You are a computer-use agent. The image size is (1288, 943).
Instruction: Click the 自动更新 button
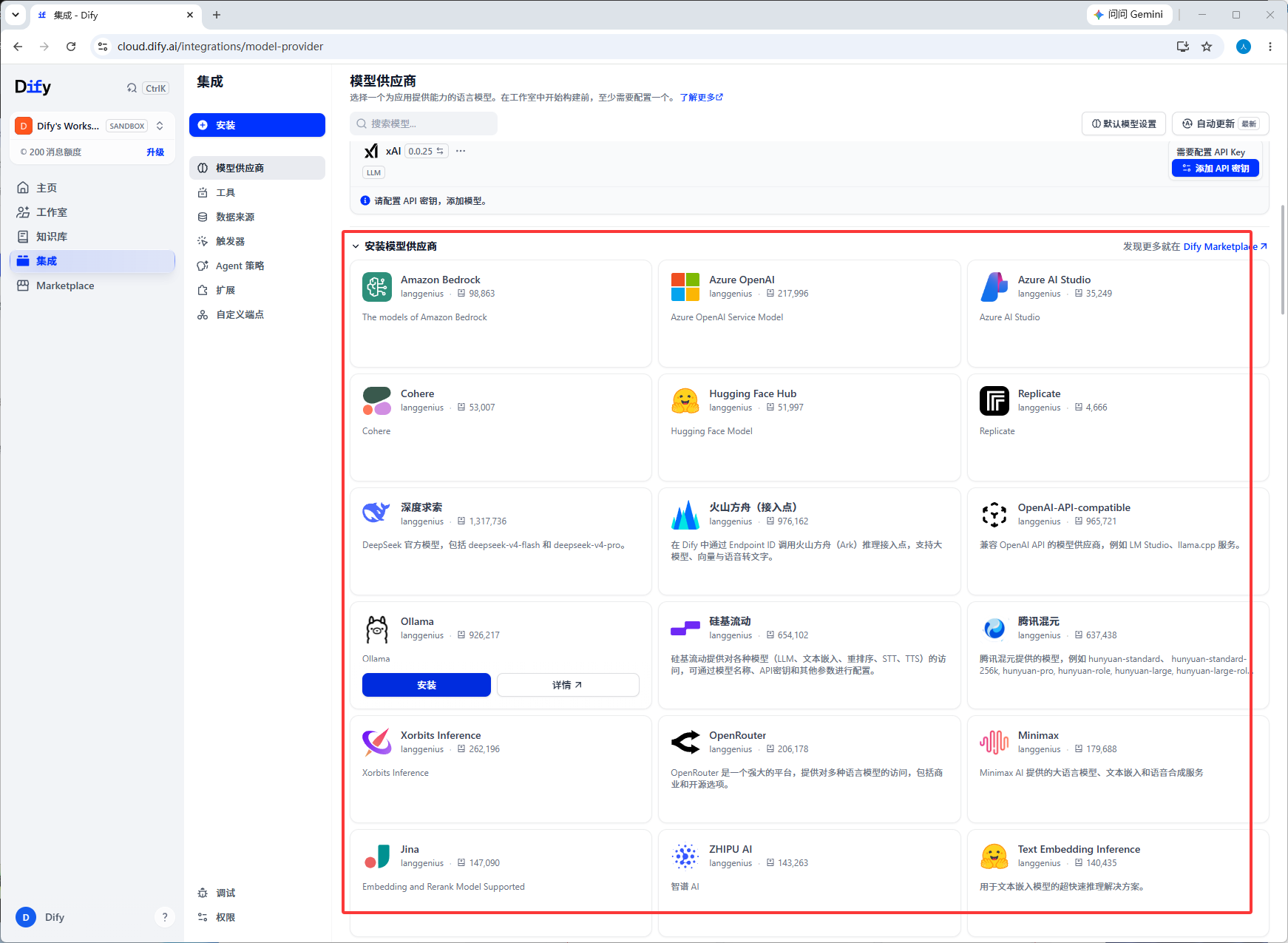point(1221,124)
